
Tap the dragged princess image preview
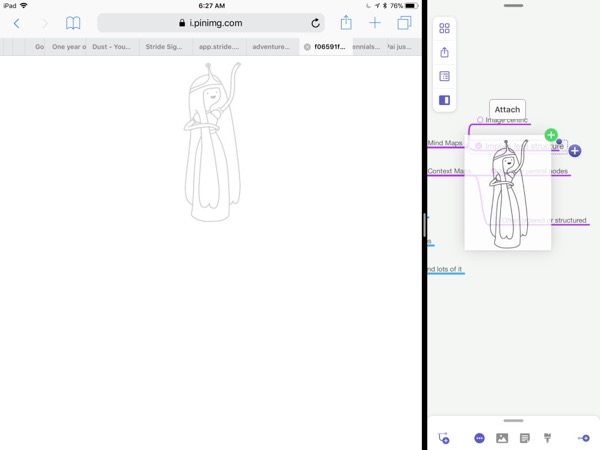[508, 192]
